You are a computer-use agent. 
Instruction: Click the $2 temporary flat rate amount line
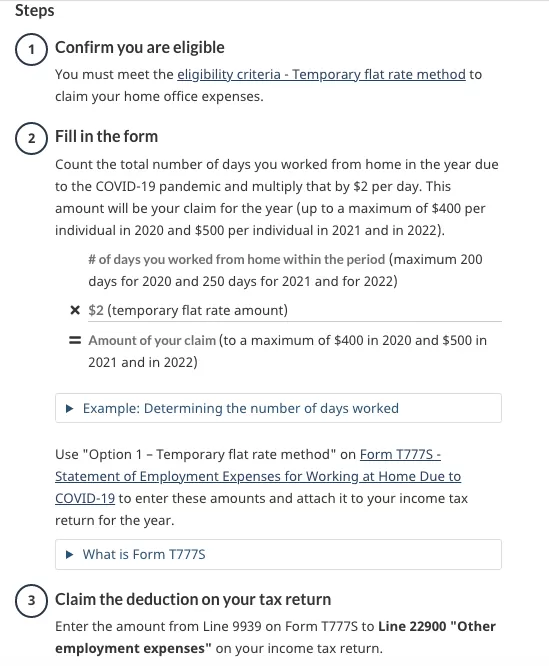click(188, 310)
